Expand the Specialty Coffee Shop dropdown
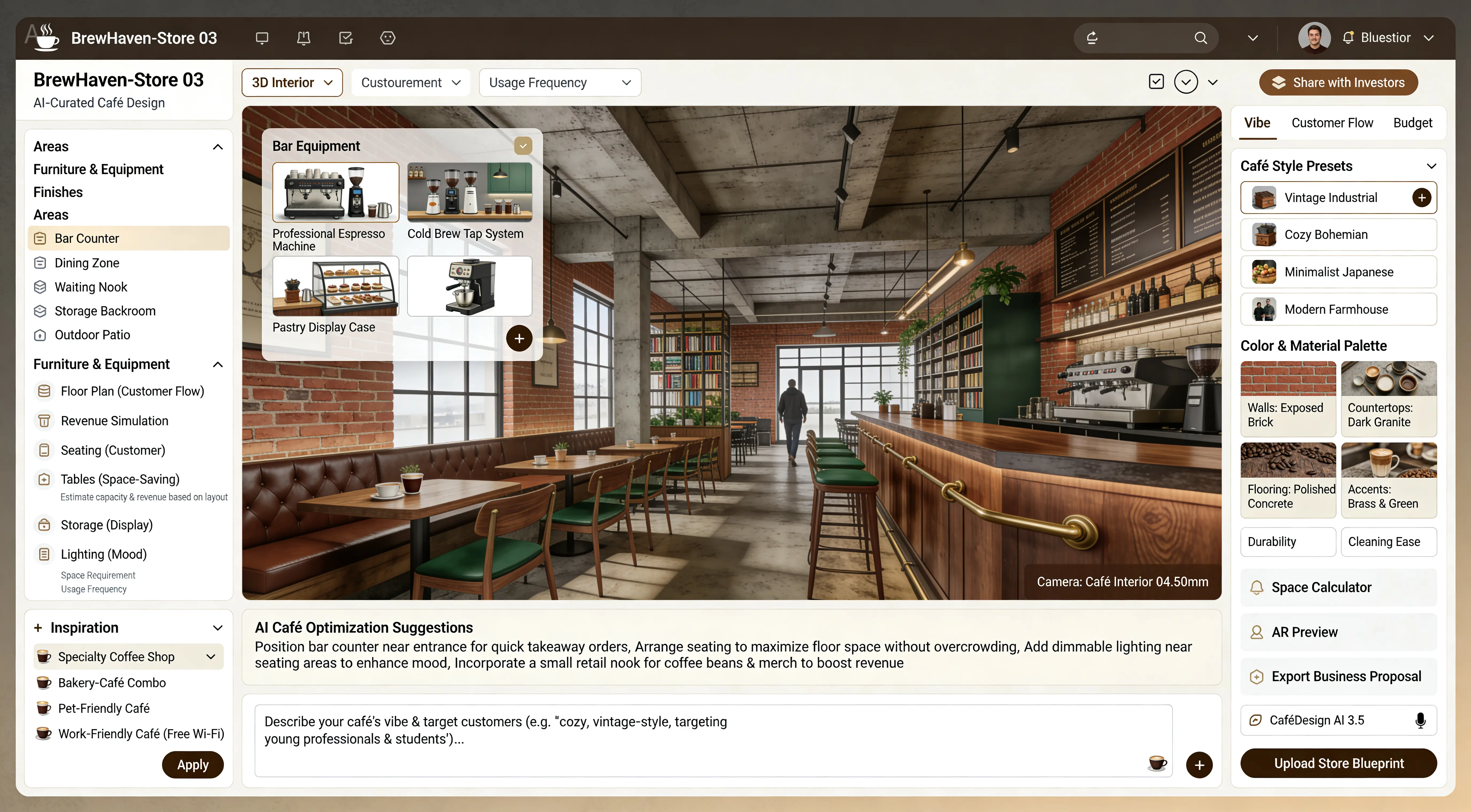 (210, 656)
